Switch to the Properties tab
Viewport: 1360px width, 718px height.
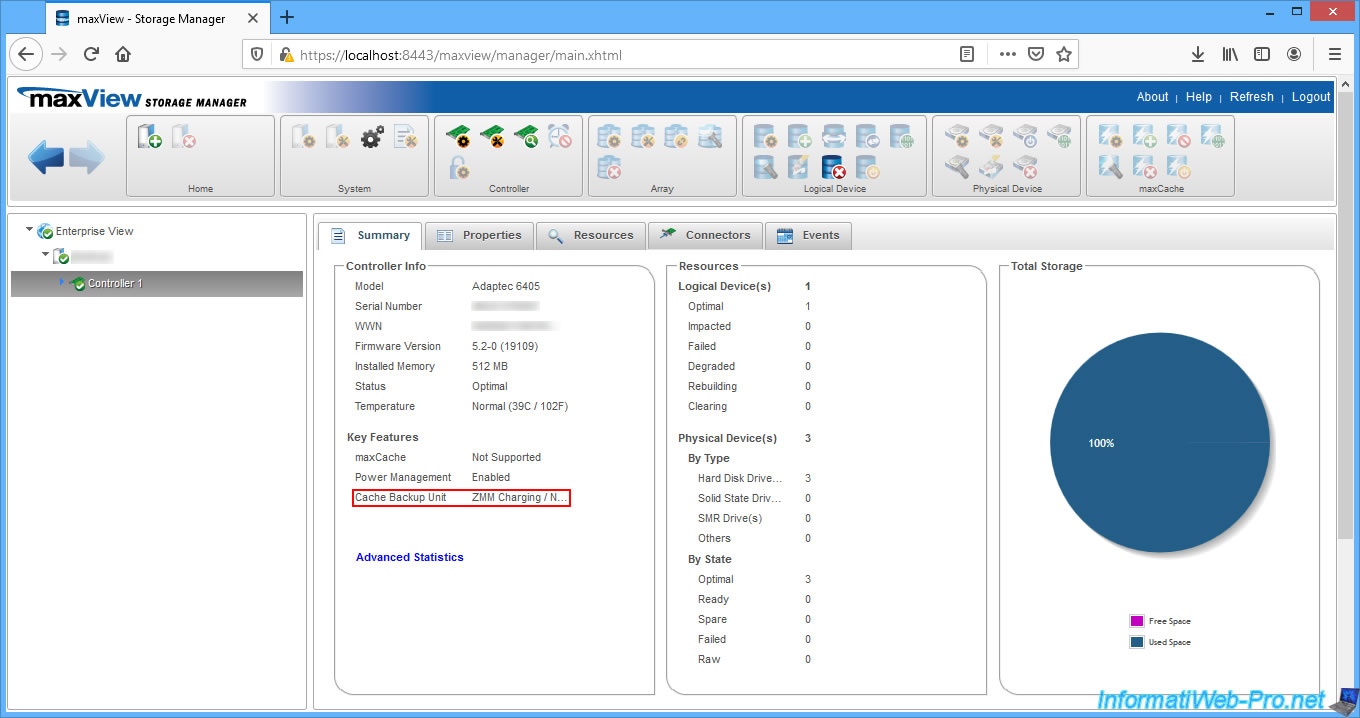tap(479, 236)
